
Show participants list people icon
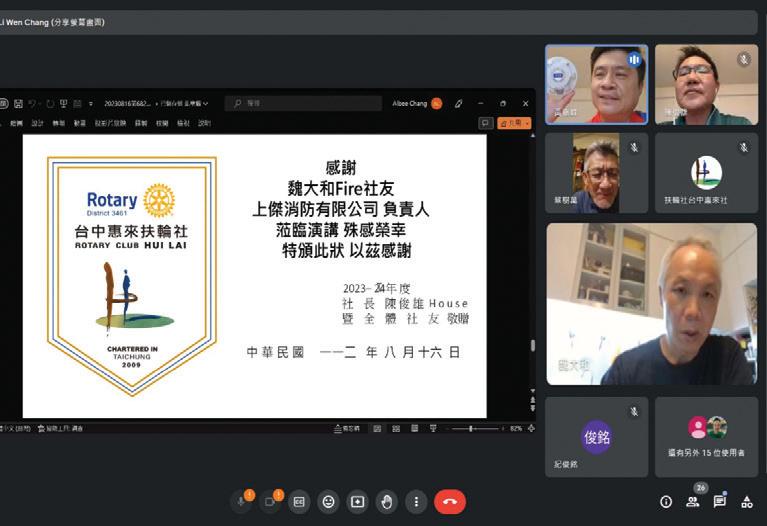click(693, 502)
